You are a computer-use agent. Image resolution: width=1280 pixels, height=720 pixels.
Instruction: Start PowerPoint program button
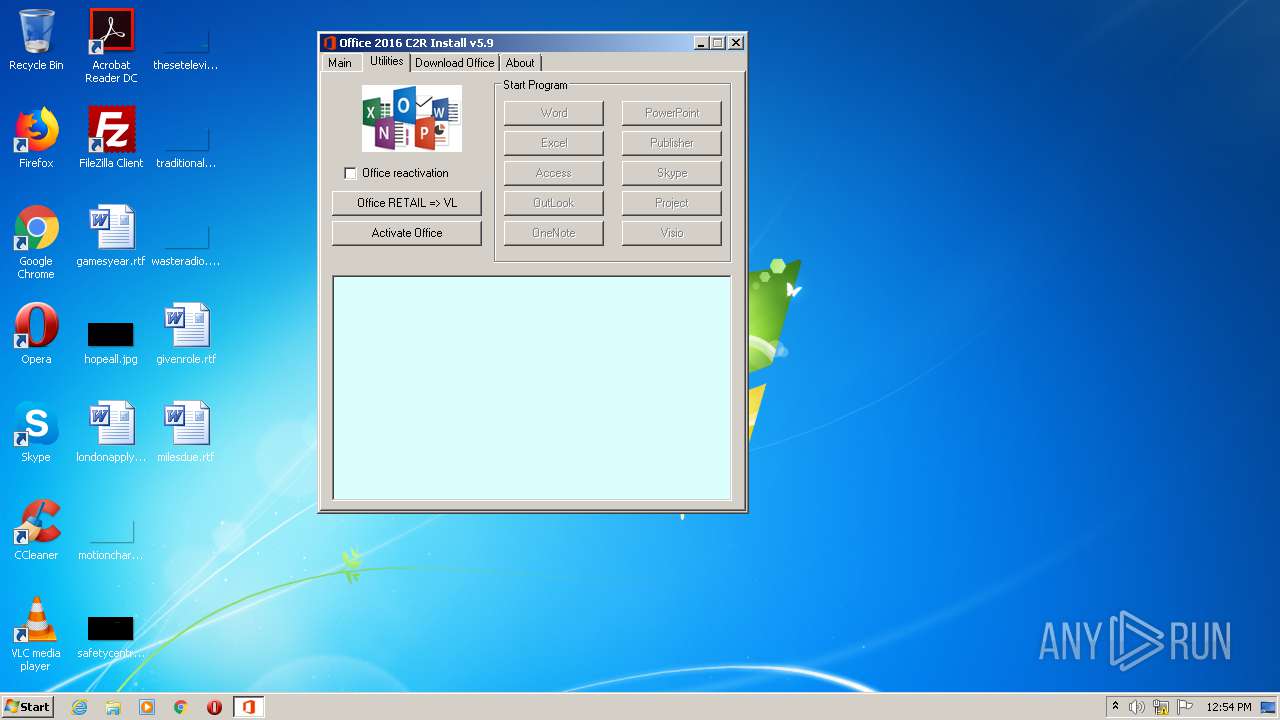click(x=672, y=113)
